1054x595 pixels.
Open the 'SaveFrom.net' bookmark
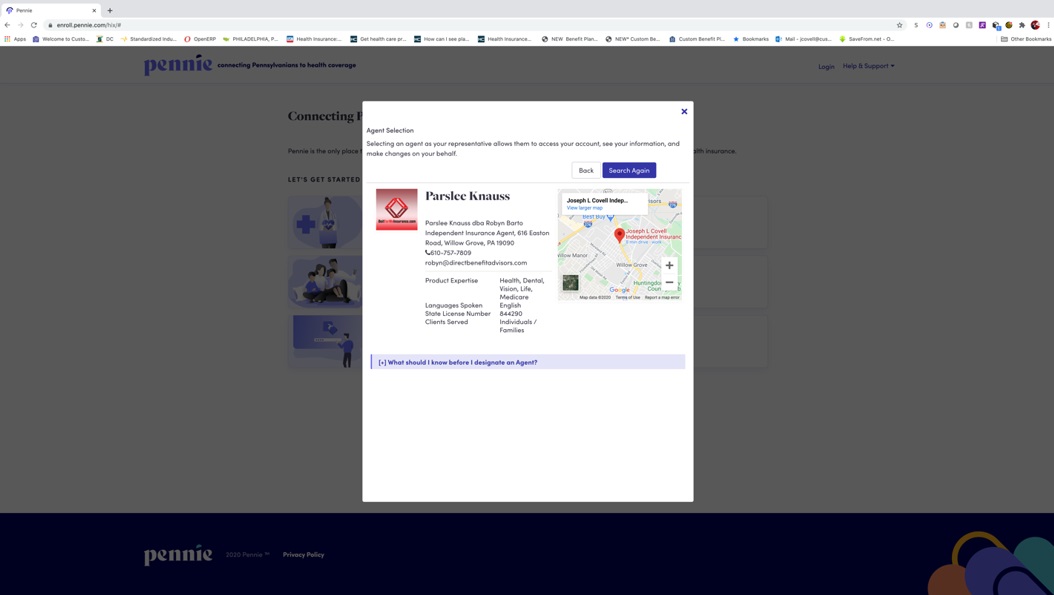[x=866, y=39]
